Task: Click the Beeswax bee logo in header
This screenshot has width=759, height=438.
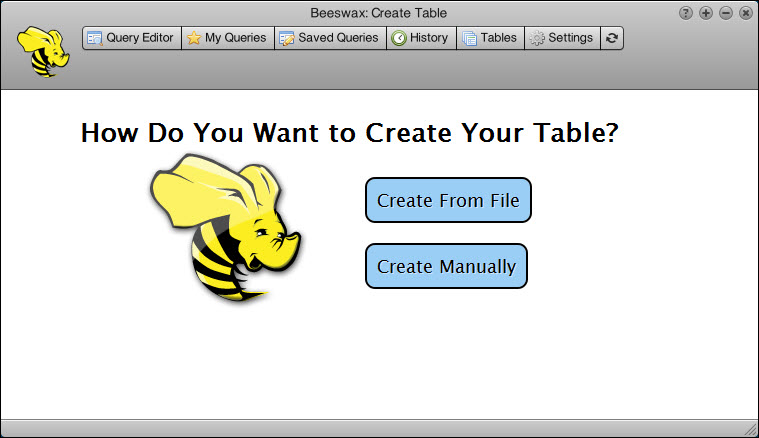Action: pyautogui.click(x=43, y=52)
